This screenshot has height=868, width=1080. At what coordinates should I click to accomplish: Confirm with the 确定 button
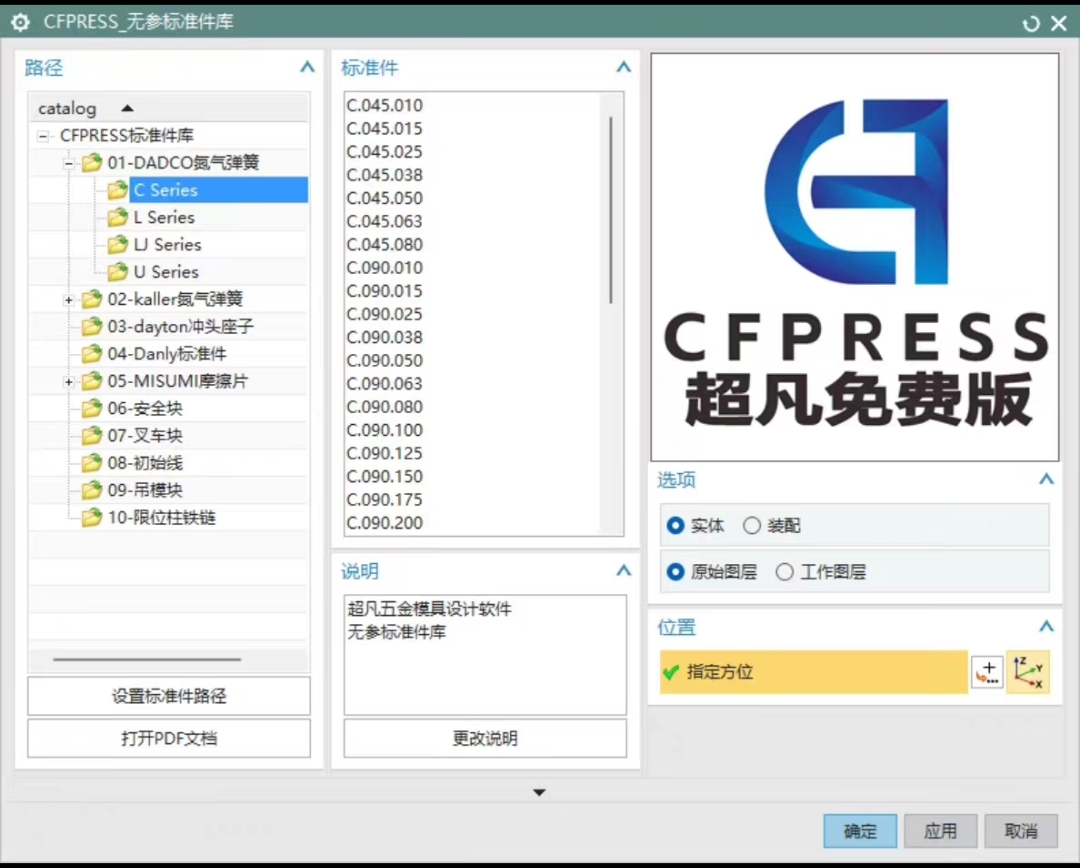(x=860, y=831)
